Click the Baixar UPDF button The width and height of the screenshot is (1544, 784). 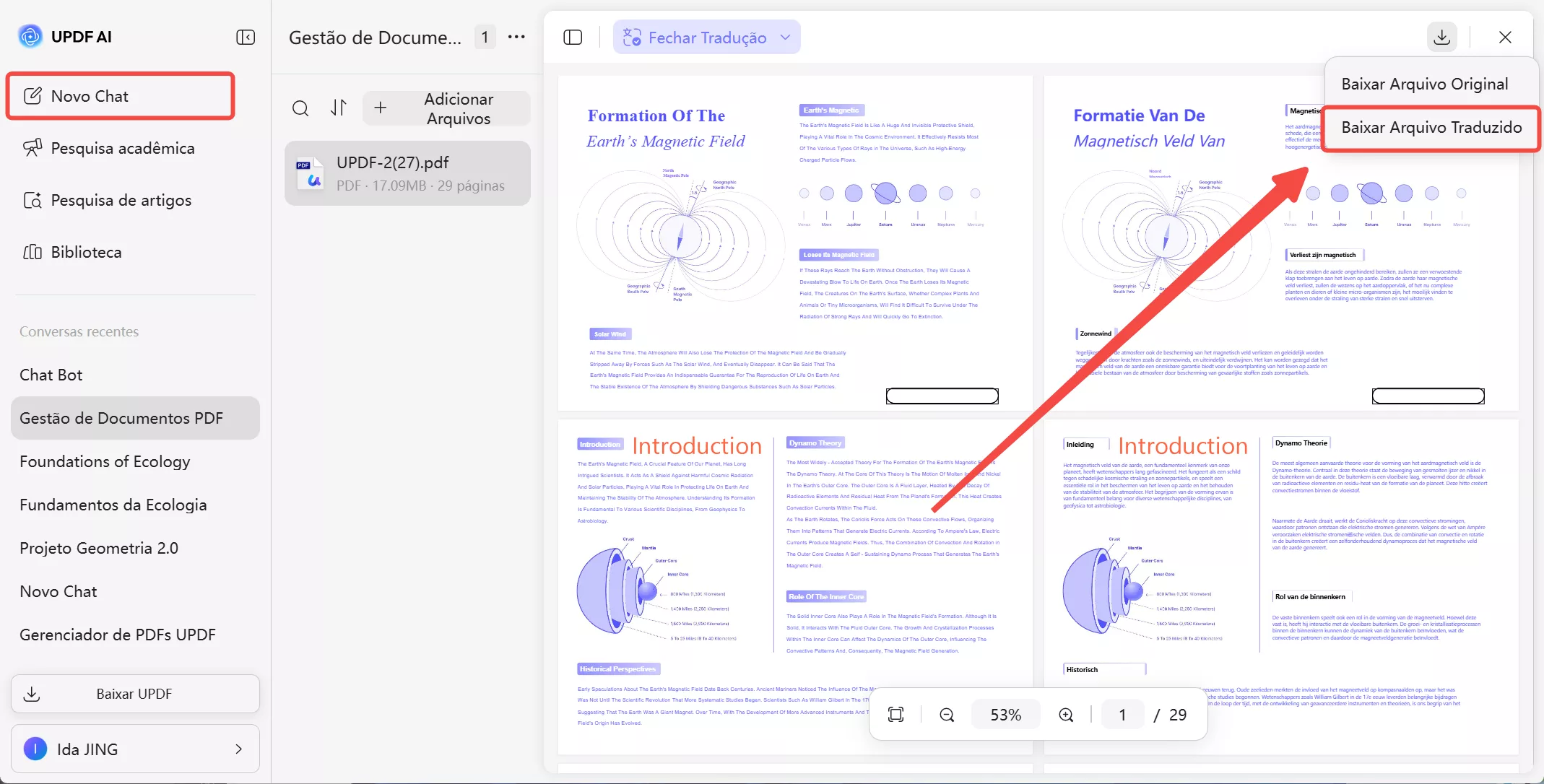pos(135,694)
